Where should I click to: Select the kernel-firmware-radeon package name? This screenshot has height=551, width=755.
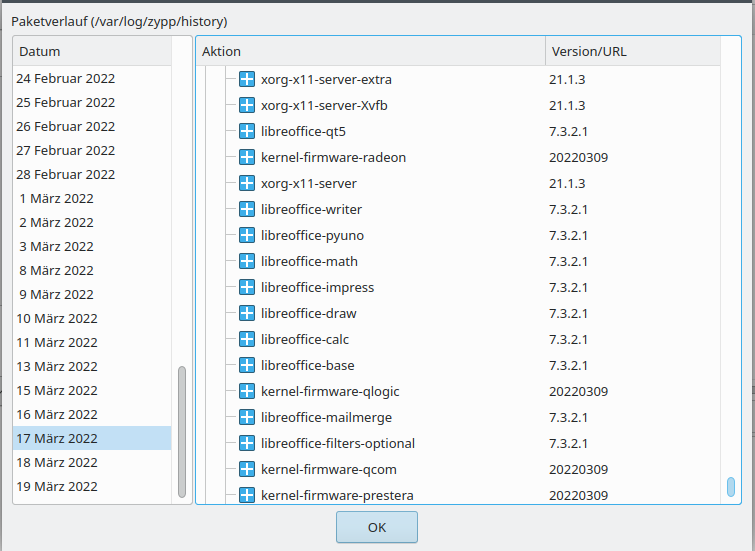coord(333,157)
